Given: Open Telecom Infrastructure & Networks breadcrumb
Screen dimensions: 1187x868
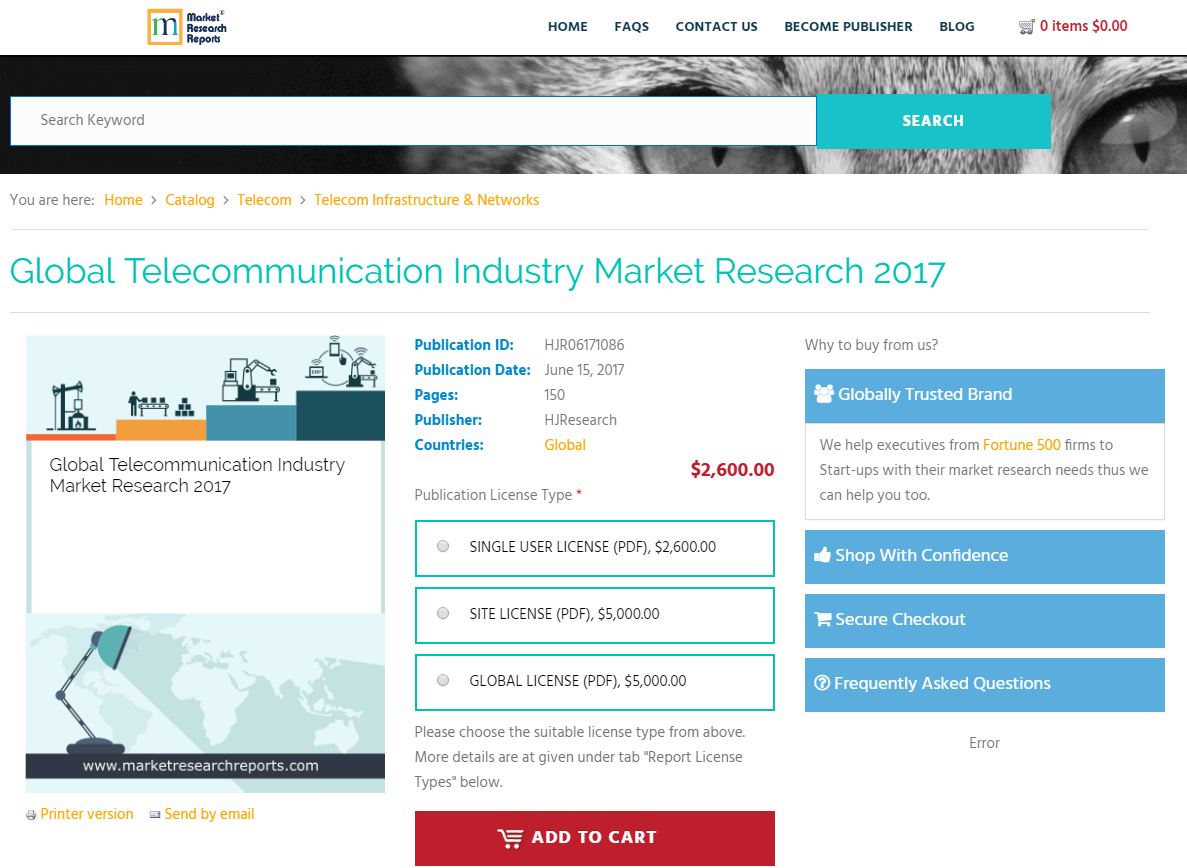Looking at the screenshot, I should pyautogui.click(x=427, y=200).
